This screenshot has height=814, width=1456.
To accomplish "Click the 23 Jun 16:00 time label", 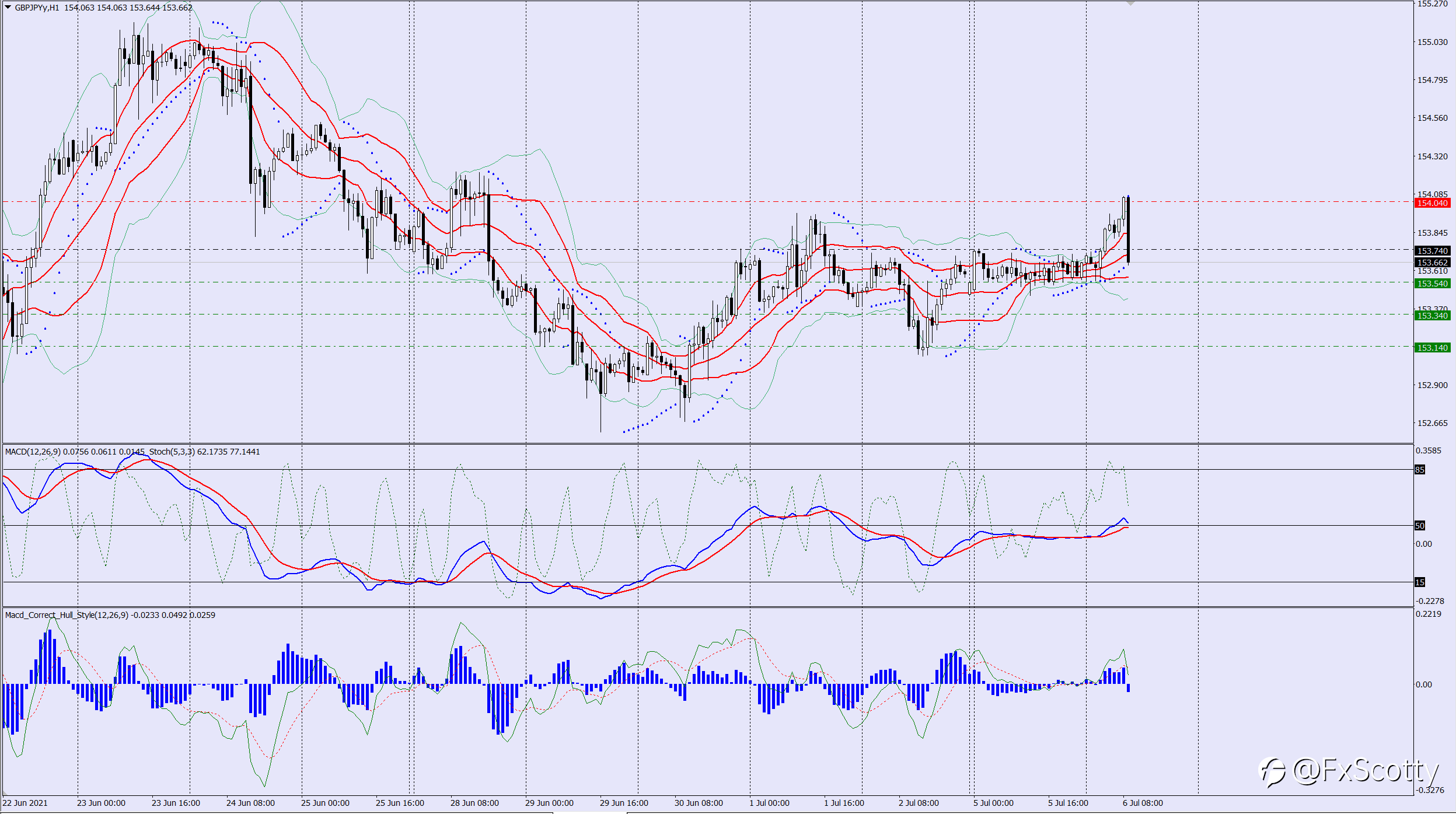I will pos(176,803).
